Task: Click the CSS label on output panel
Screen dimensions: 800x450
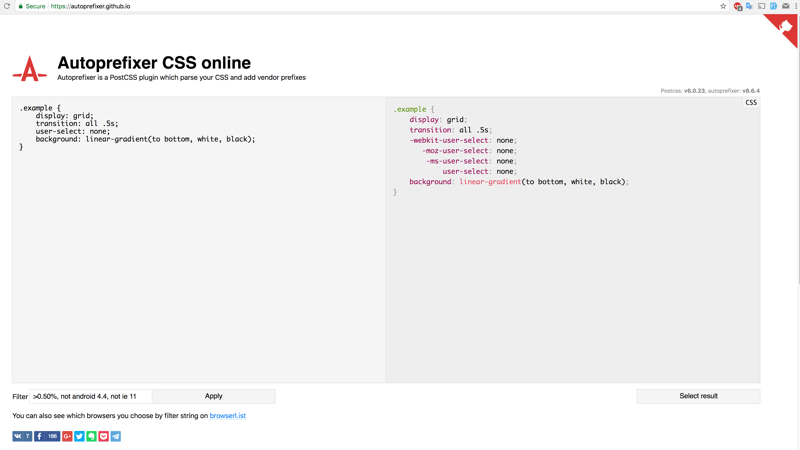Action: click(x=751, y=102)
